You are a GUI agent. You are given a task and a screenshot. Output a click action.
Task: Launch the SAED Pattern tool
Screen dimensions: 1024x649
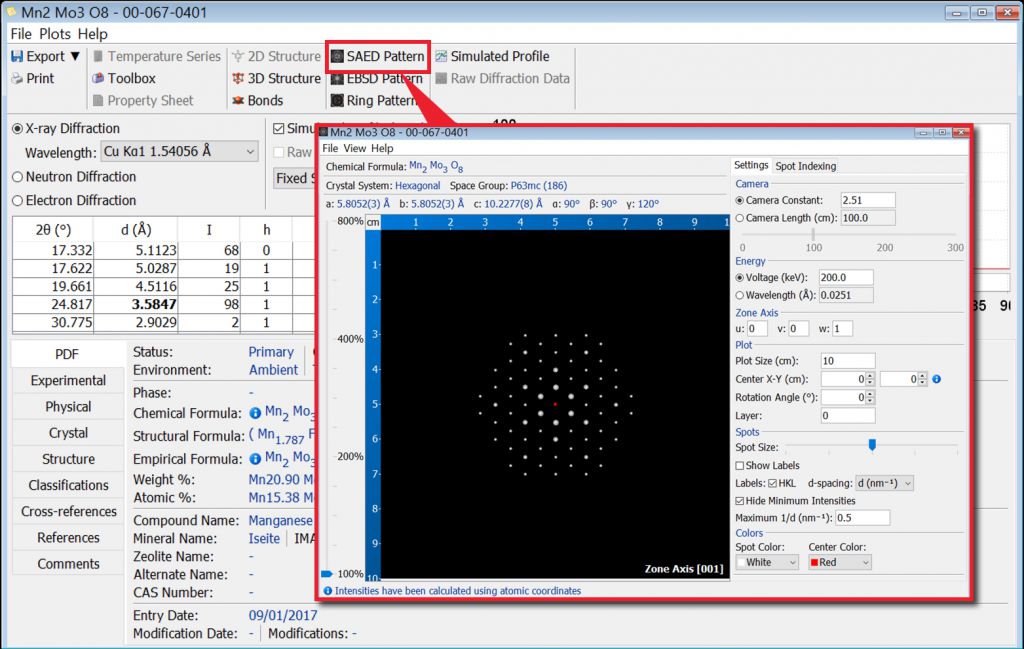tap(377, 56)
